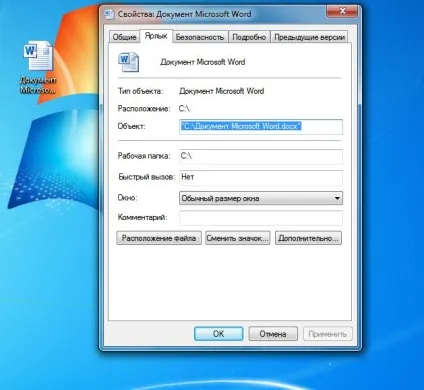Click the Быстрый вызов field showing Нет

pos(261,177)
